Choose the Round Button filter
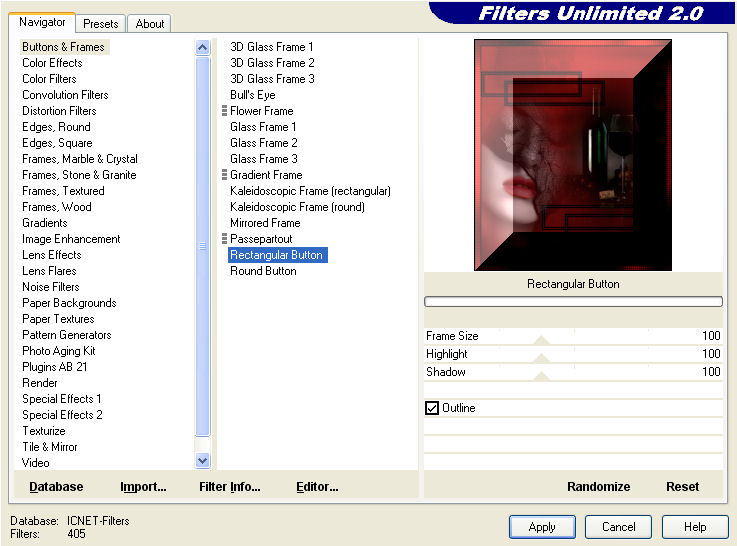The height and width of the screenshot is (546, 737). click(x=263, y=271)
